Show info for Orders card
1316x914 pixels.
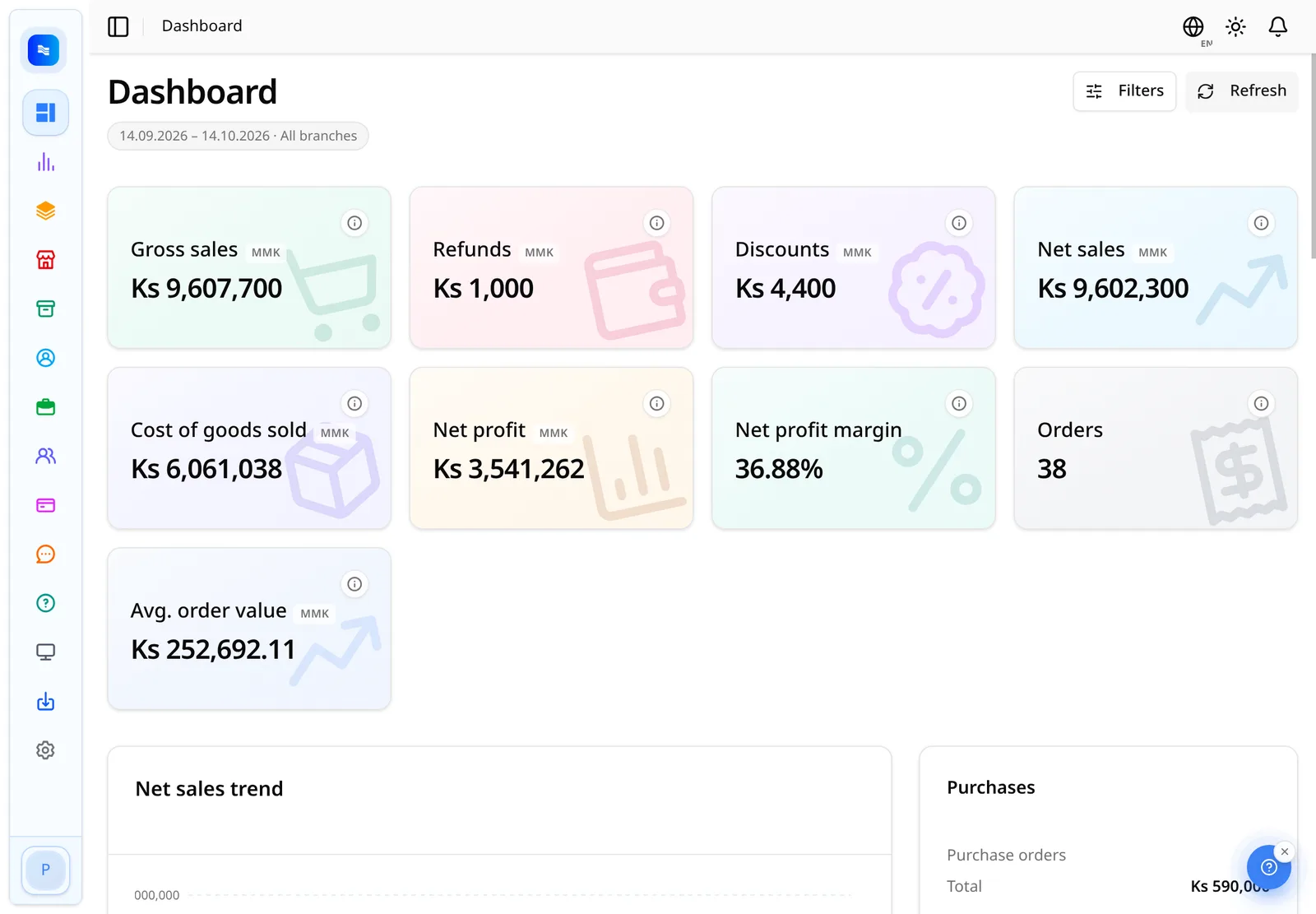tap(1261, 403)
